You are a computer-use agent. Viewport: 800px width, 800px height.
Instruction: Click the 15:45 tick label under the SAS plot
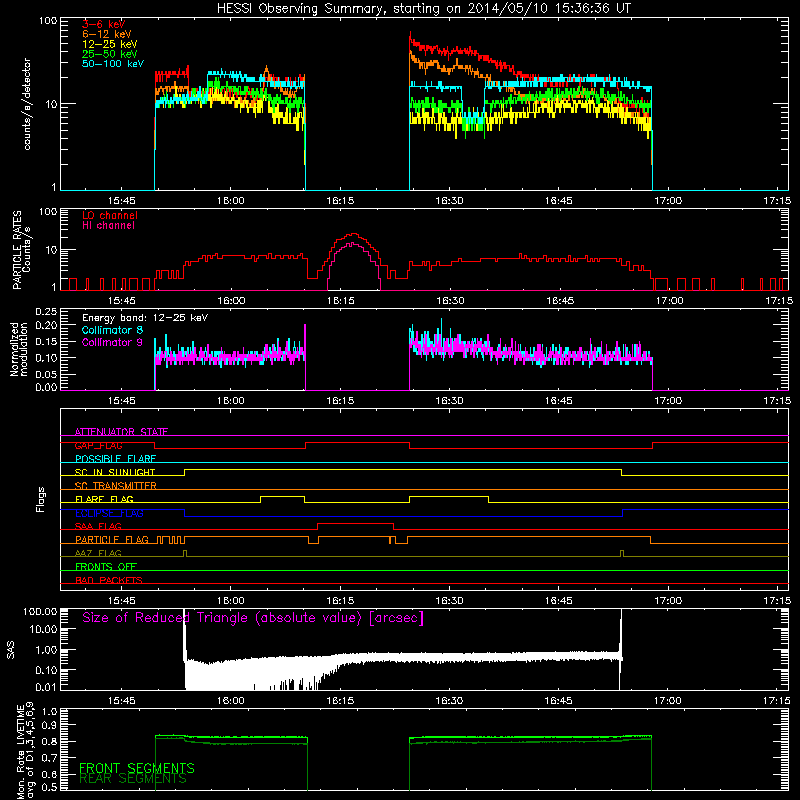(x=121, y=701)
